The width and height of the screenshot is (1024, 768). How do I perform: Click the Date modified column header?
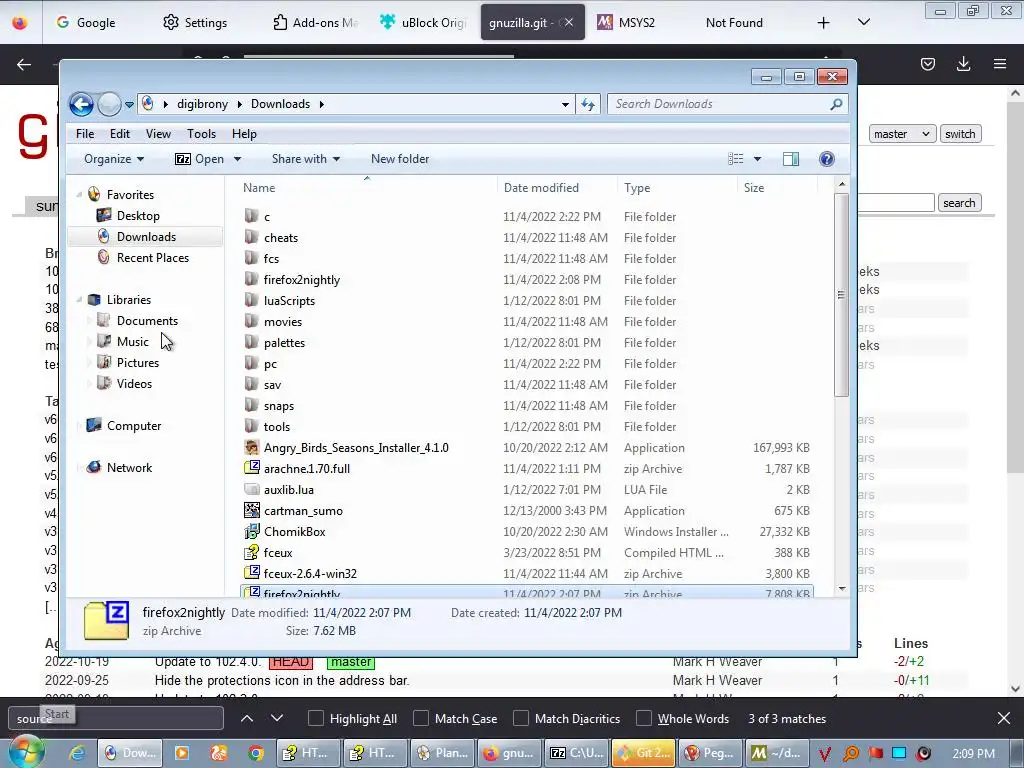(557, 187)
